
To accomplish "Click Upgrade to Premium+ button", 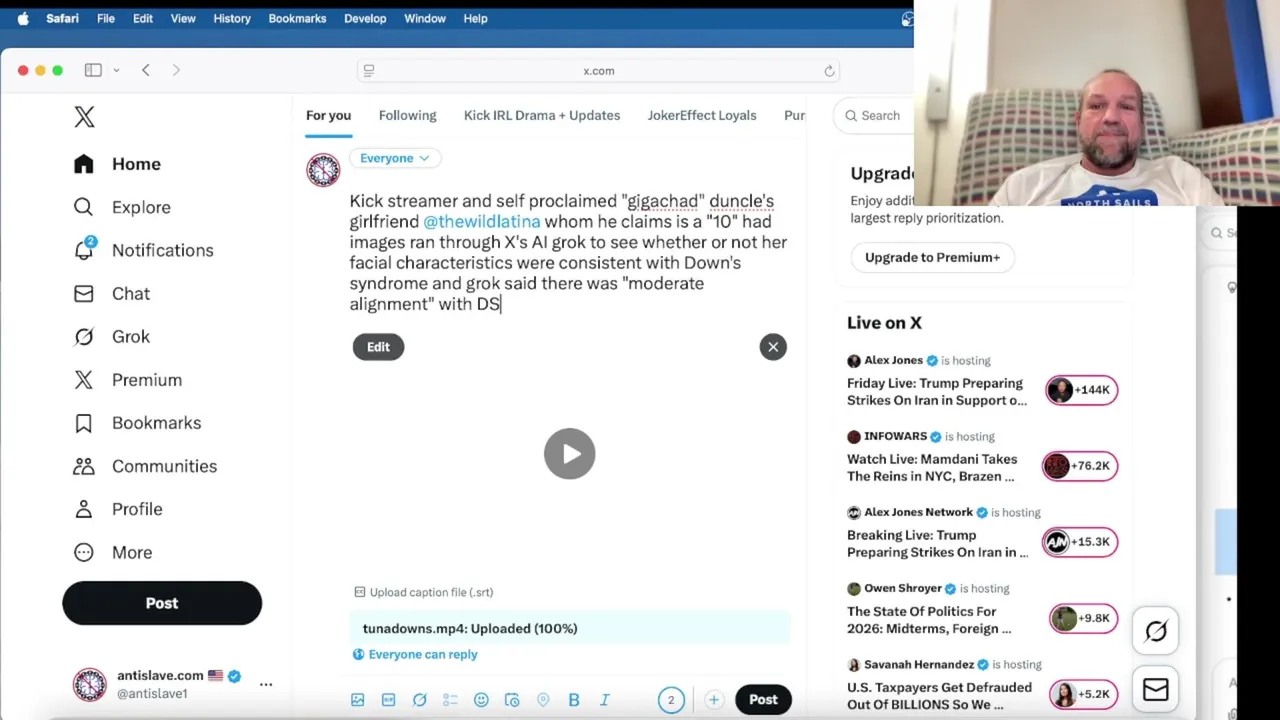I will click(x=932, y=257).
